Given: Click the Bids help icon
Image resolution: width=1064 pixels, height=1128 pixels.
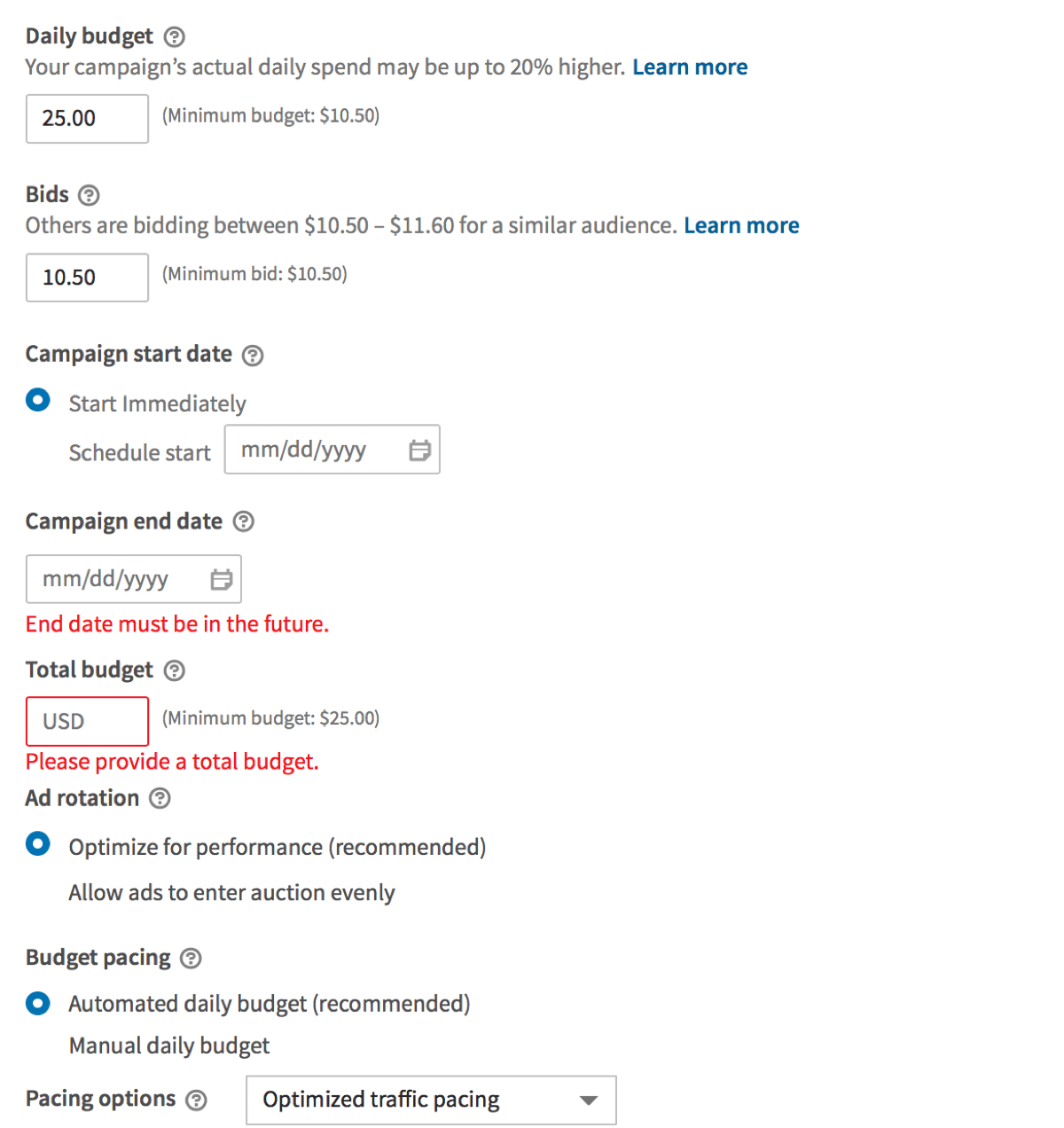Looking at the screenshot, I should 88,195.
